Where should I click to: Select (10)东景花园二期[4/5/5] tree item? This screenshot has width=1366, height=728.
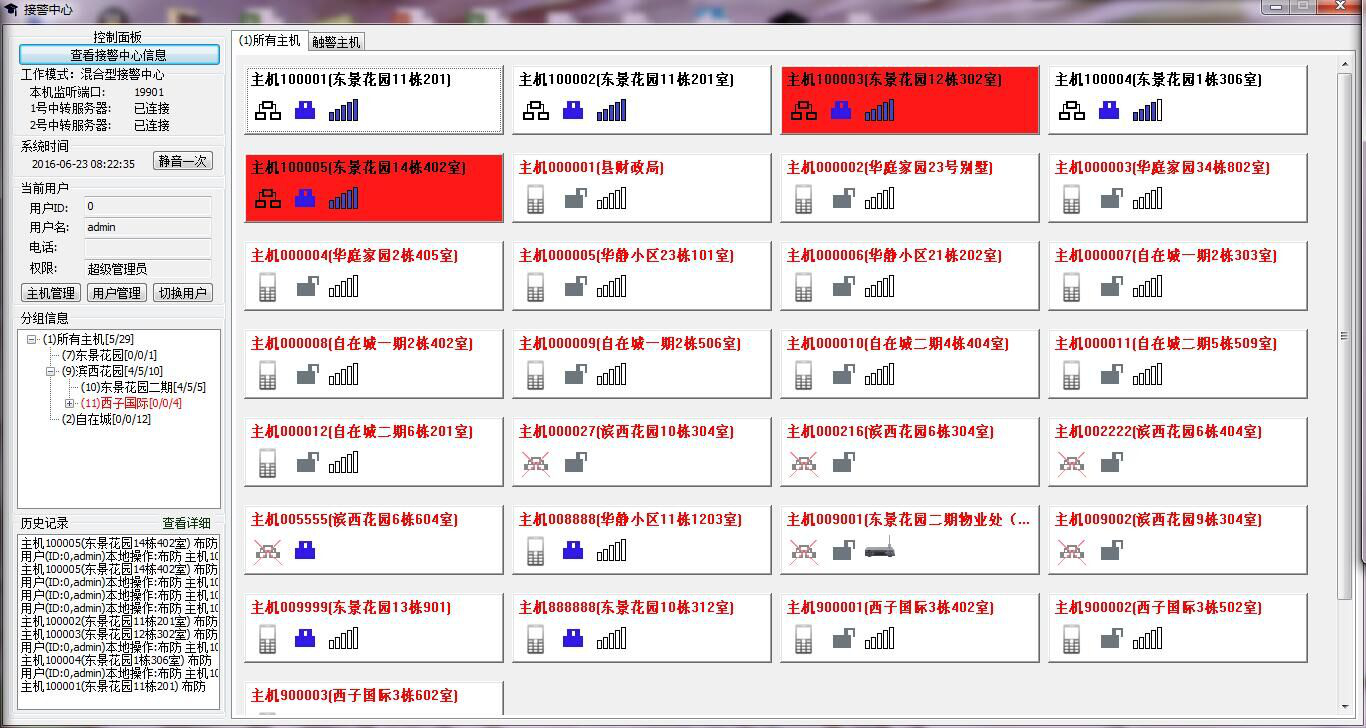tap(143, 387)
